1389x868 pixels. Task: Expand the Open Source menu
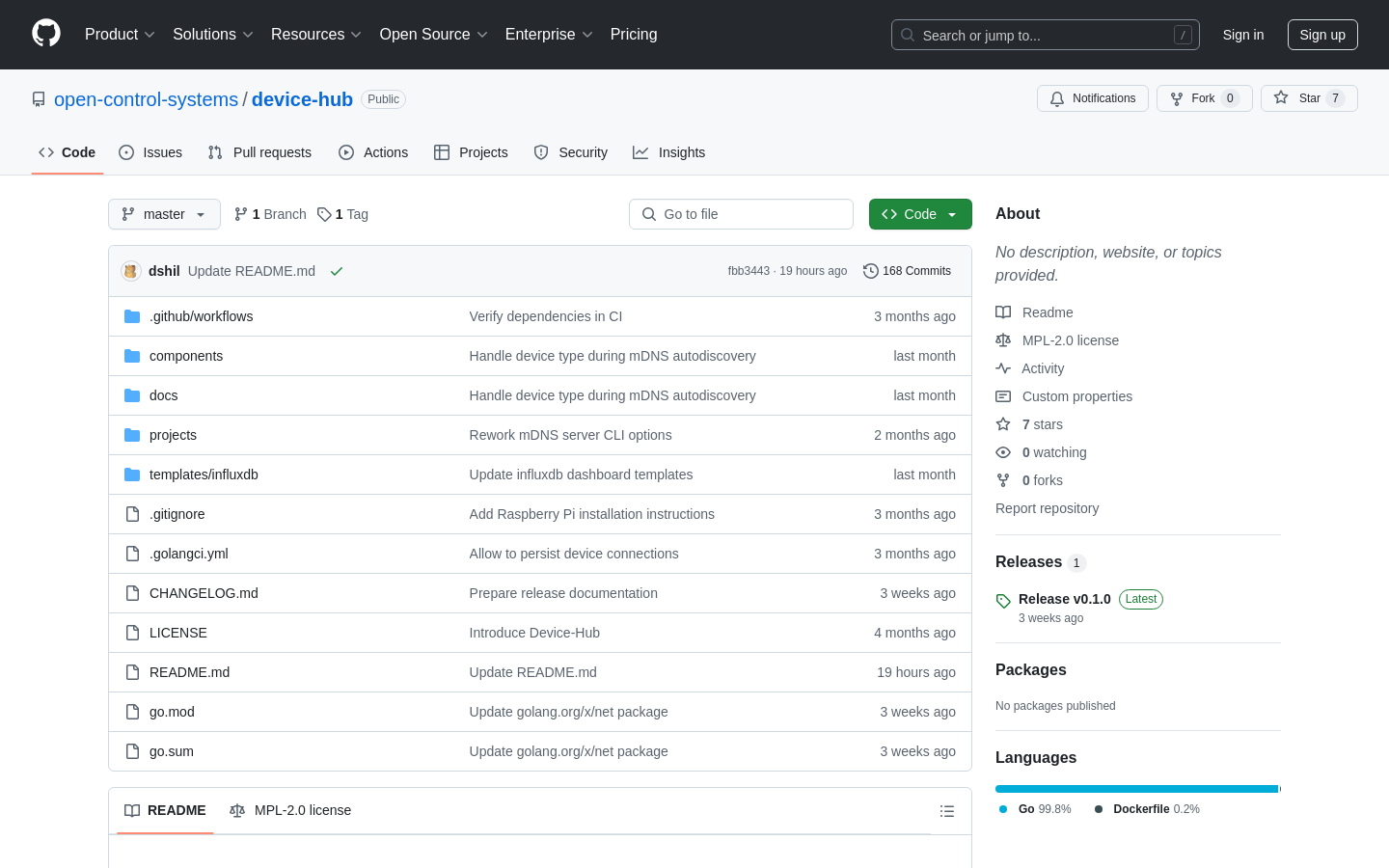(x=434, y=35)
